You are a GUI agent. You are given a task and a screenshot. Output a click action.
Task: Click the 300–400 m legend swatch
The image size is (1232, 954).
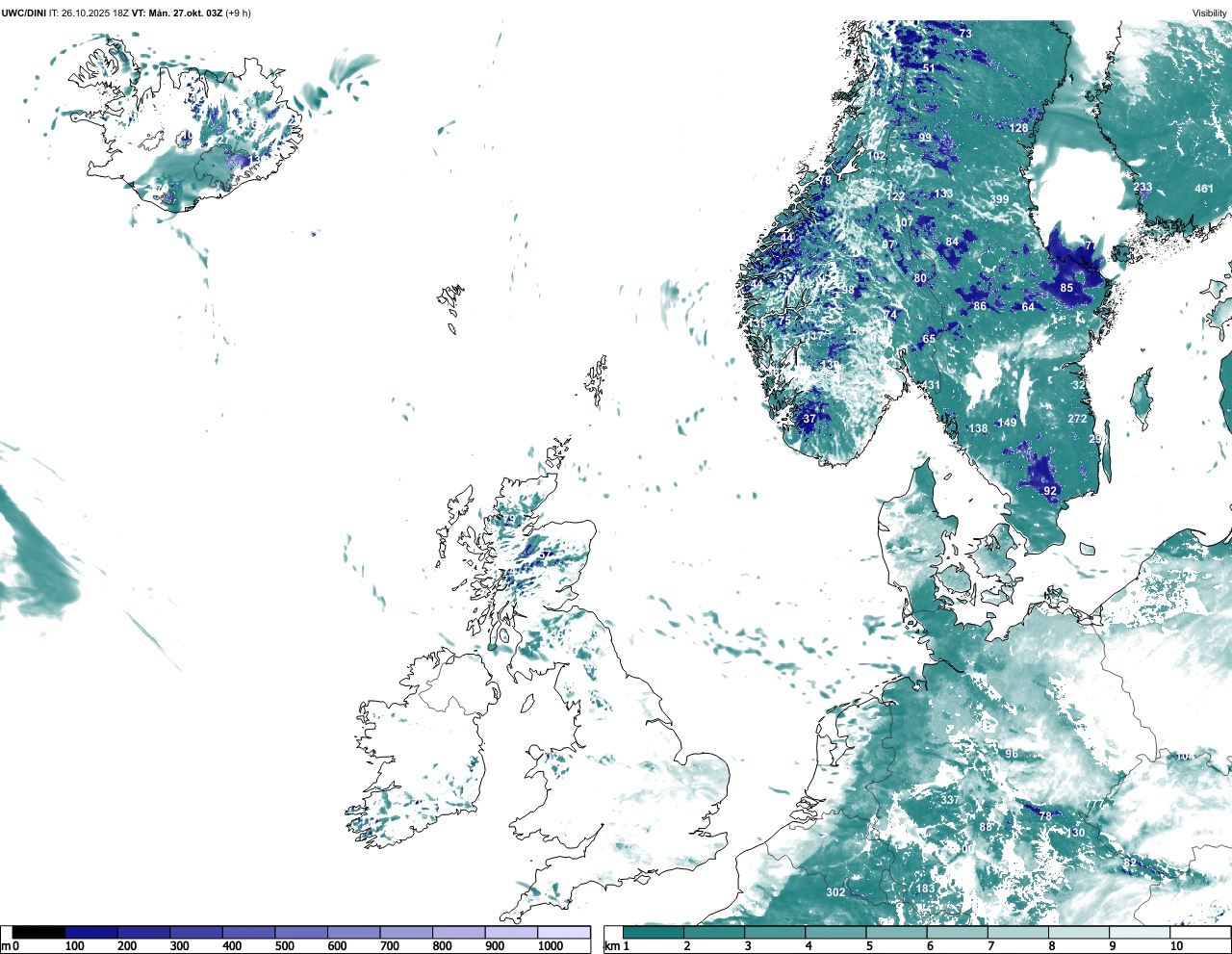coord(196,932)
